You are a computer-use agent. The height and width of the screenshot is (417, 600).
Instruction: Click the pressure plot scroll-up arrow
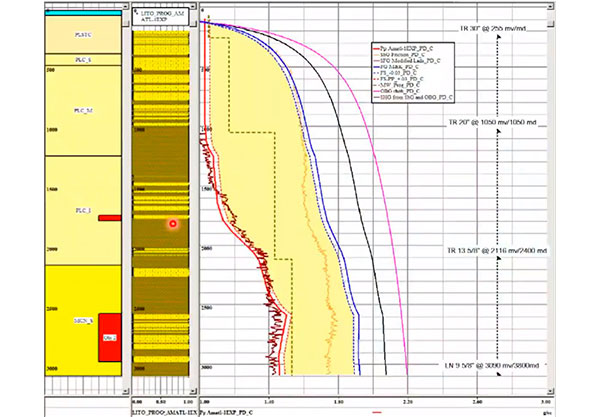pos(550,7)
